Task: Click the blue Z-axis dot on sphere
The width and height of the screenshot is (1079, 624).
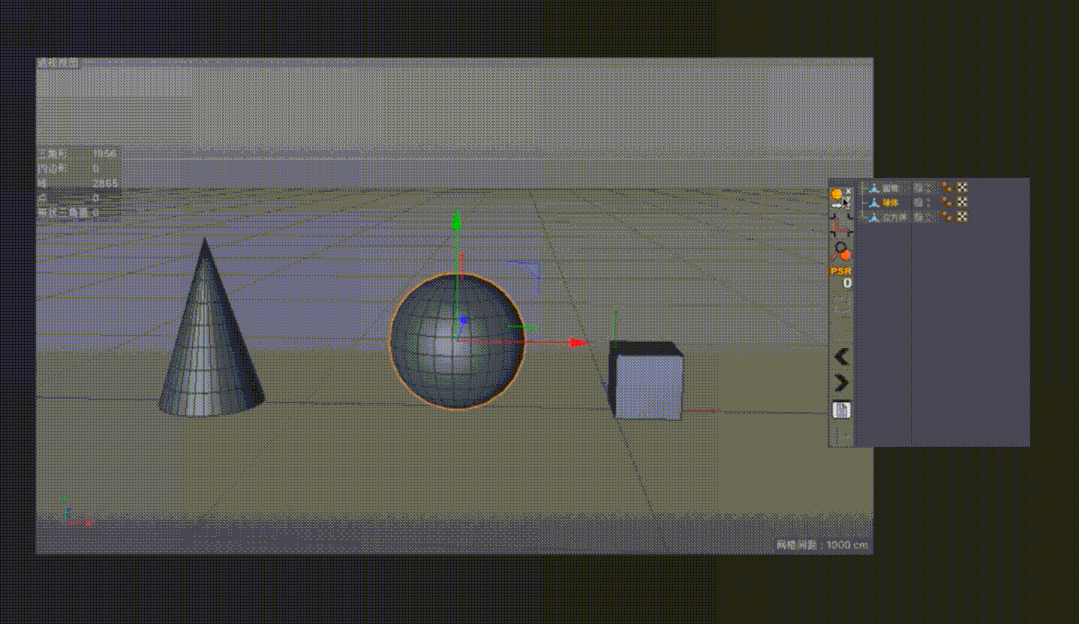Action: pyautogui.click(x=464, y=320)
